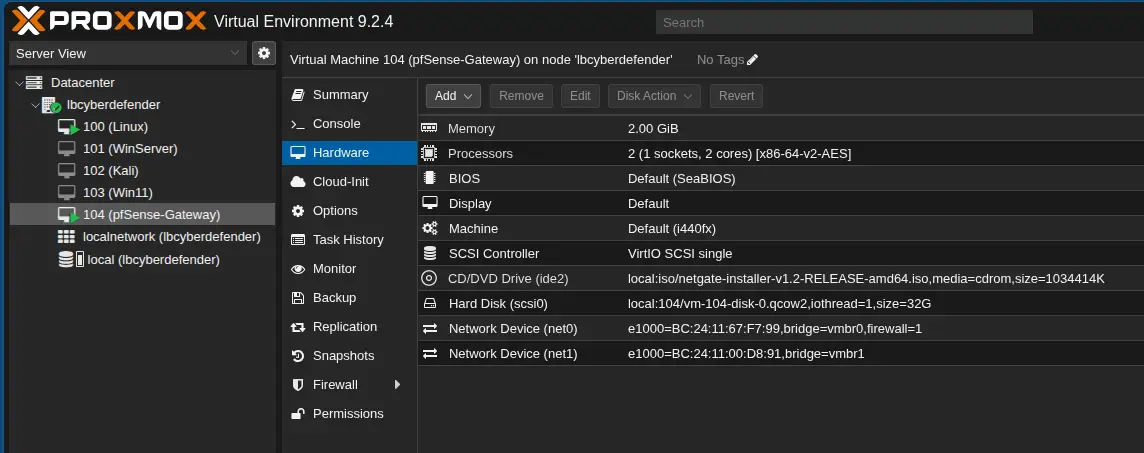Click the running VM icon for 100 (Linux)
This screenshot has height=453, width=1144.
pyautogui.click(x=68, y=127)
